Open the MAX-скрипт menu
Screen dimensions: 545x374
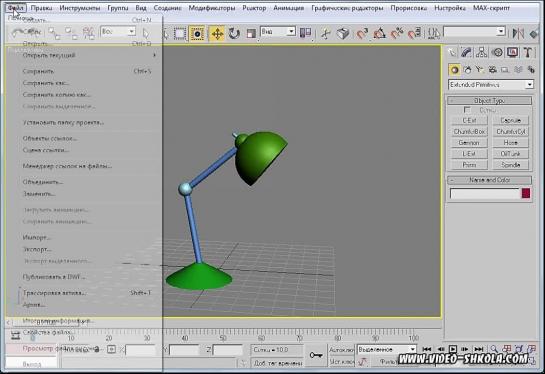point(491,8)
